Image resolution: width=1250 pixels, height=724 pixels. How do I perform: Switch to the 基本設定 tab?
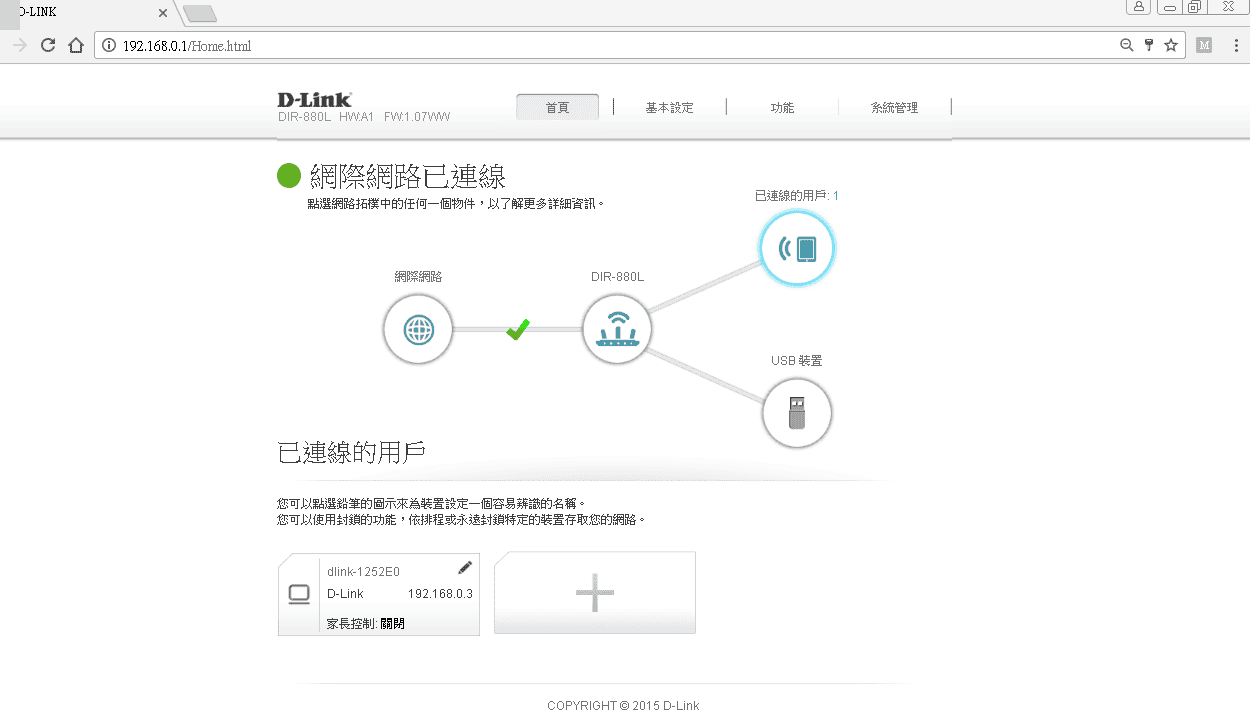tap(668, 107)
